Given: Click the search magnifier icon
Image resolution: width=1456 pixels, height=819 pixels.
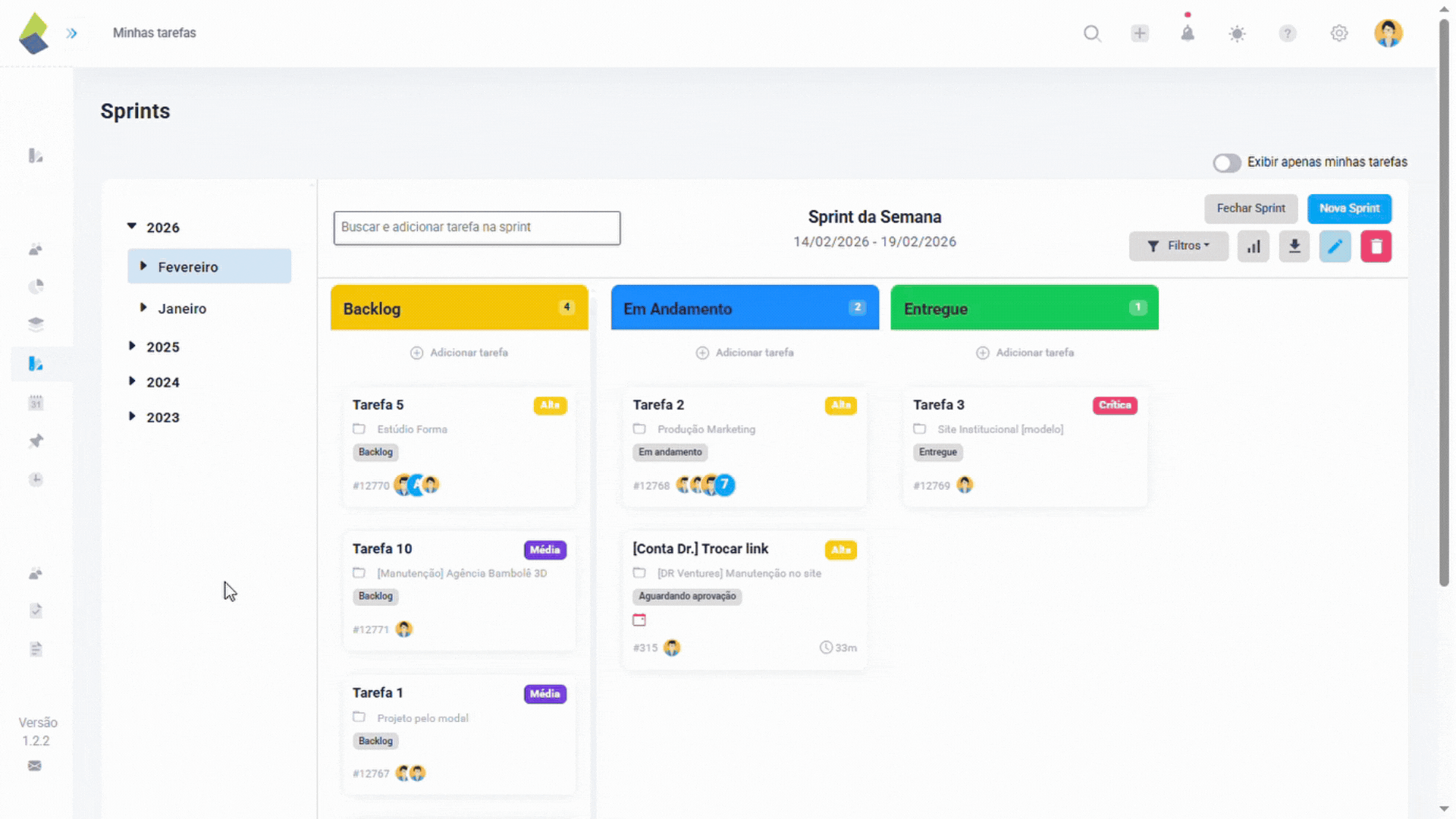Looking at the screenshot, I should coord(1092,33).
